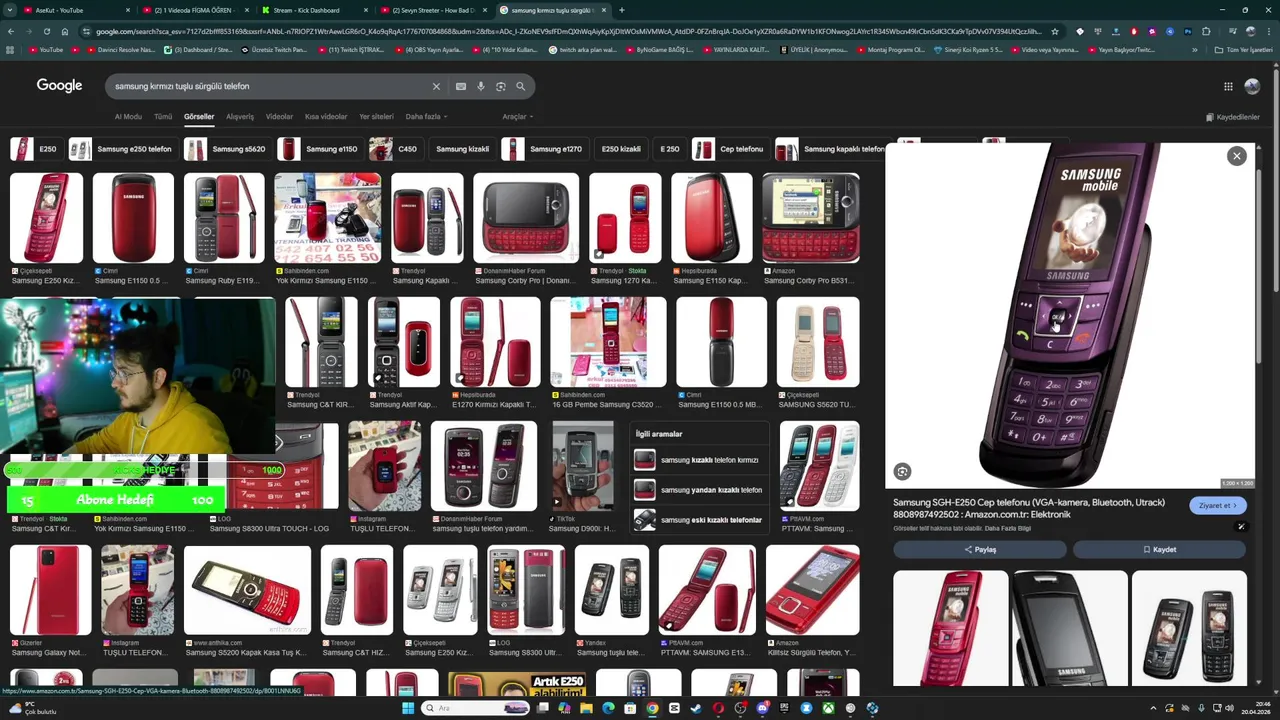Start voice search with microphone icon
Screen dimensions: 1280x720
tap(481, 86)
